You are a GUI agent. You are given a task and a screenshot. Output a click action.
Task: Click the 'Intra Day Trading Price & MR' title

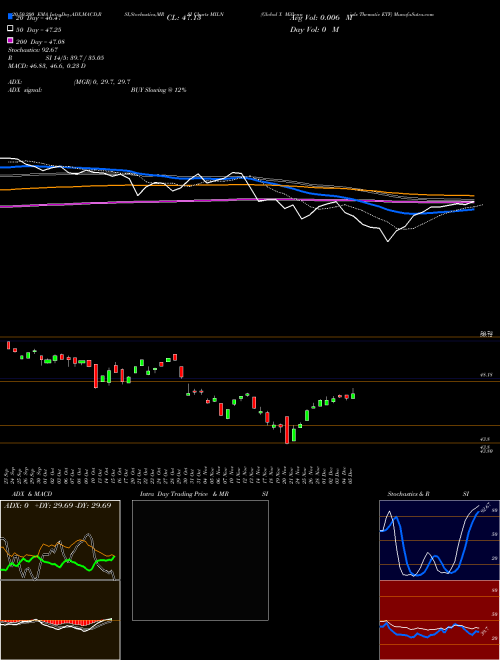point(184,494)
